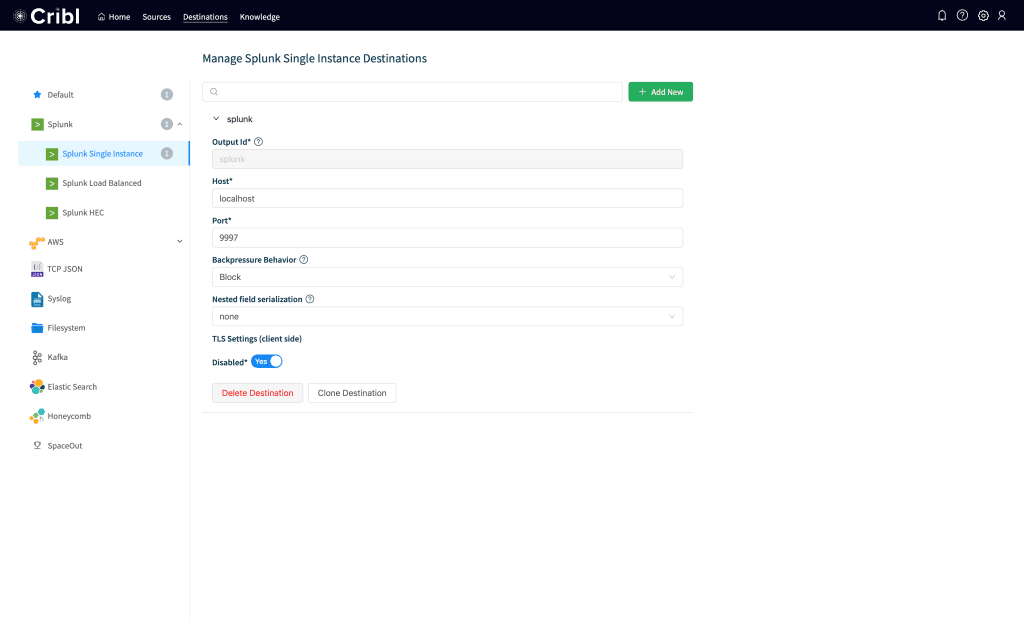This screenshot has height=640, width=1024.
Task: Open the Knowledge menu
Action: pyautogui.click(x=260, y=17)
